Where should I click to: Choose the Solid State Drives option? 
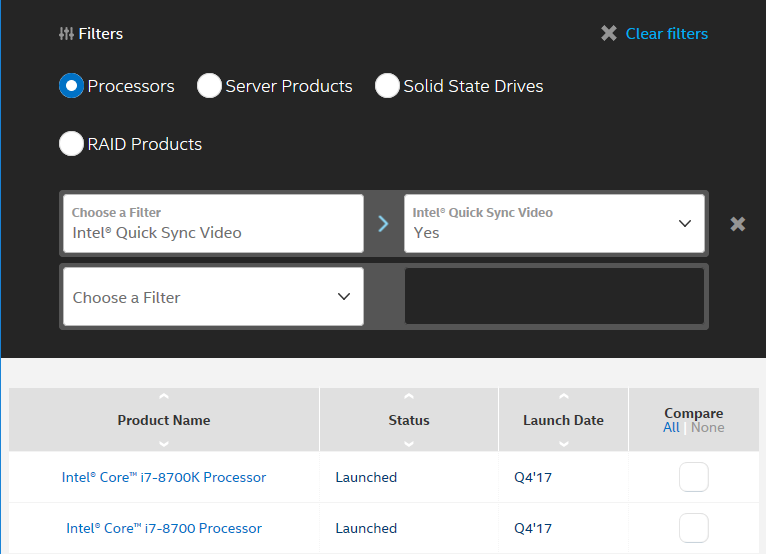(387, 86)
